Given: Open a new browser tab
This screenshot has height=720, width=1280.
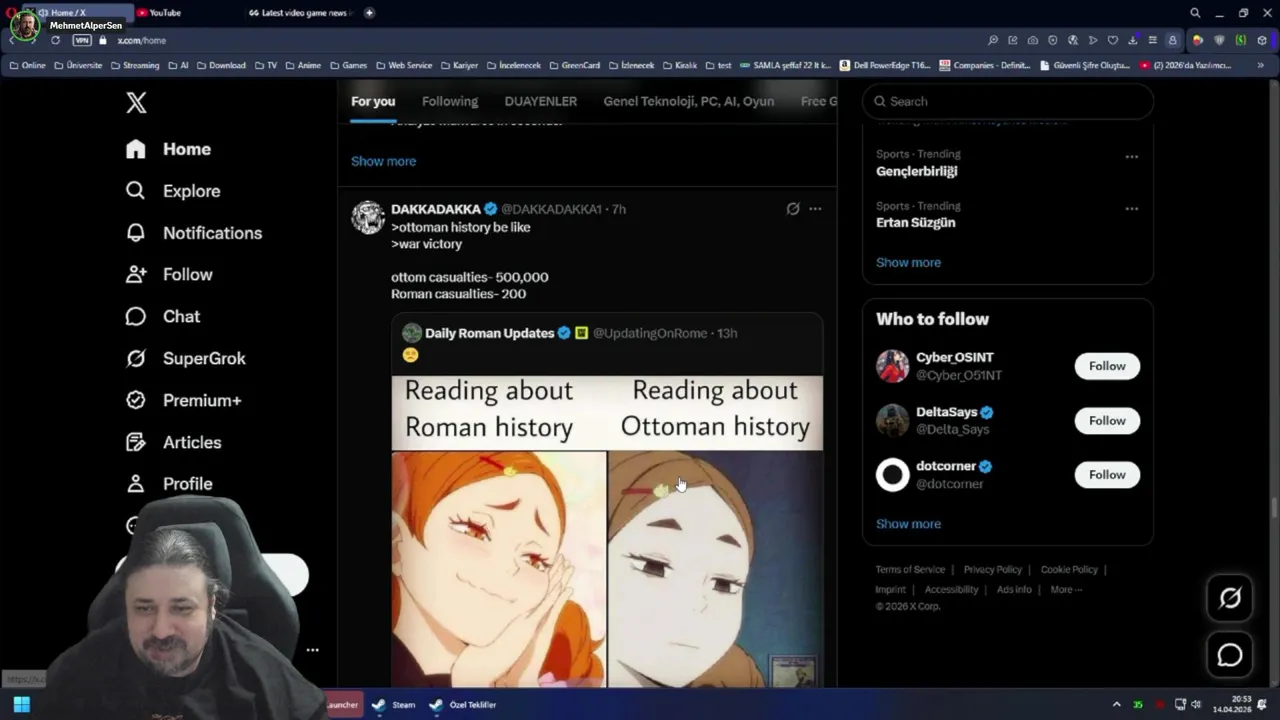Looking at the screenshot, I should [369, 13].
